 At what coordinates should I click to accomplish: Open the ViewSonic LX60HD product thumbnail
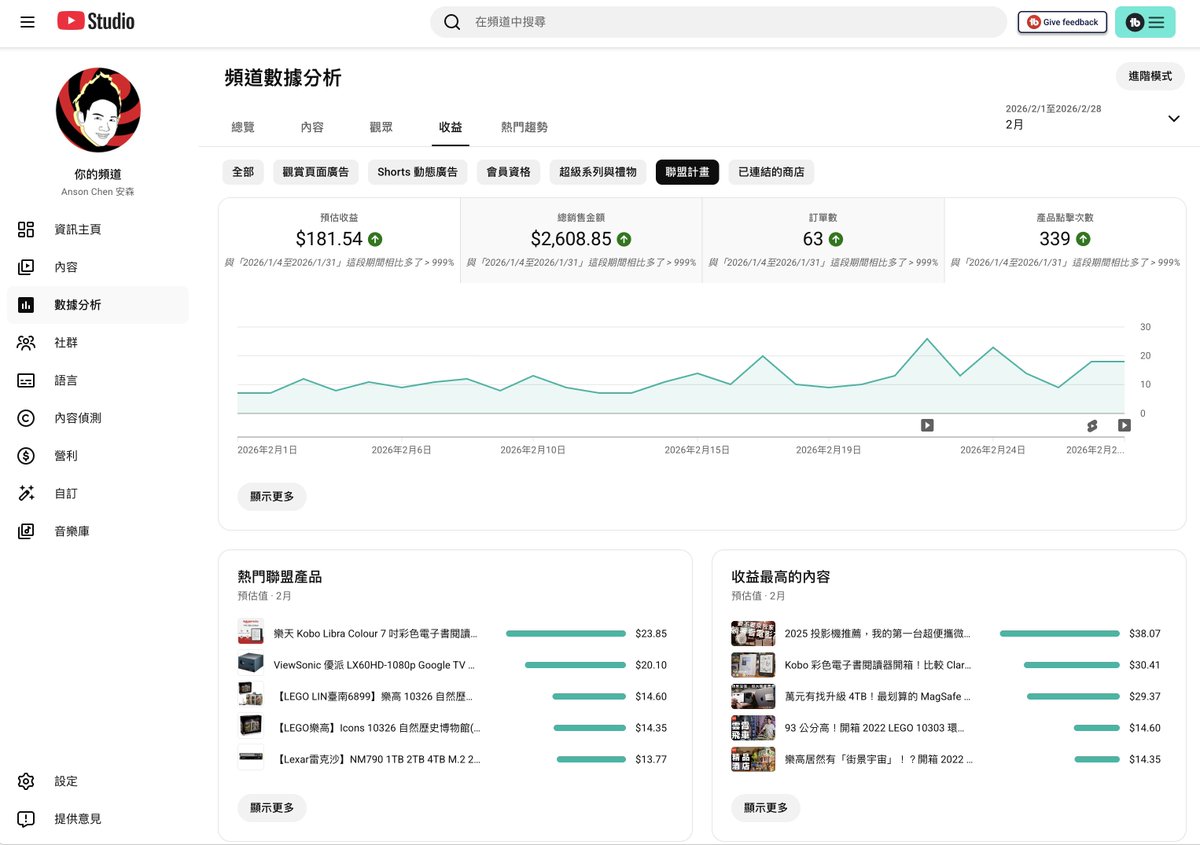pos(250,665)
